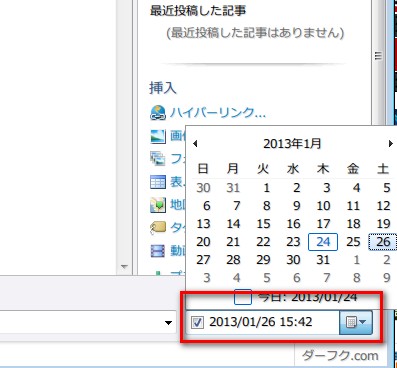Select January 15 in calendar

[x=263, y=224]
